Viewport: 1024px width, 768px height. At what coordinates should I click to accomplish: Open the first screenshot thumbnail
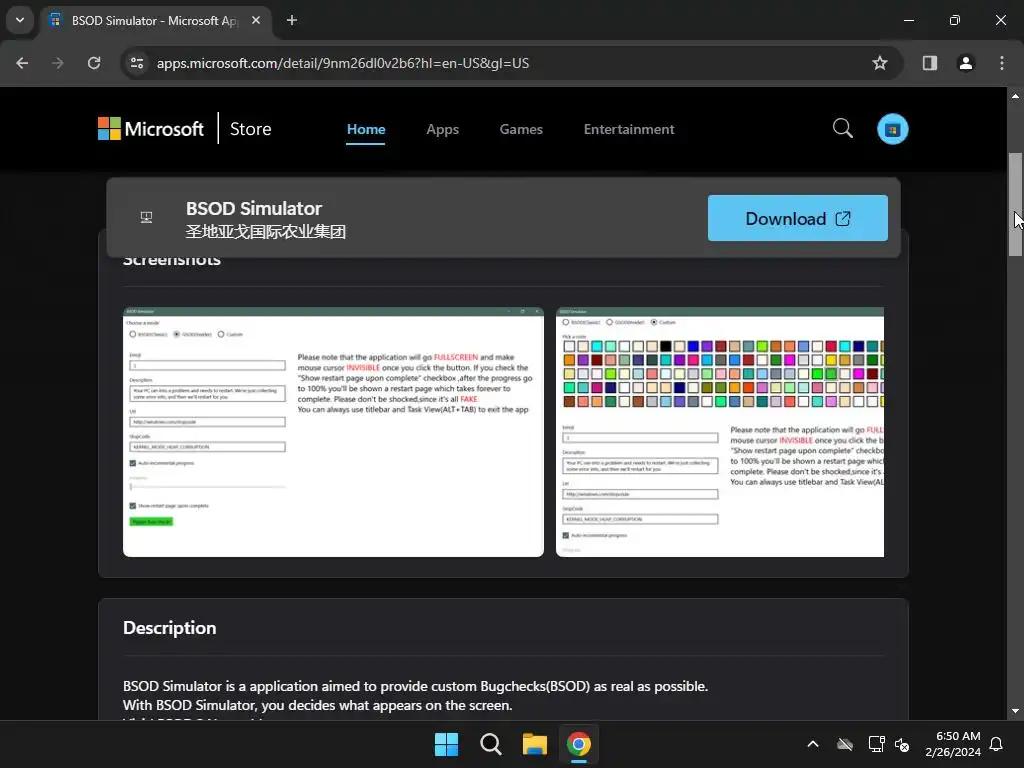point(333,432)
